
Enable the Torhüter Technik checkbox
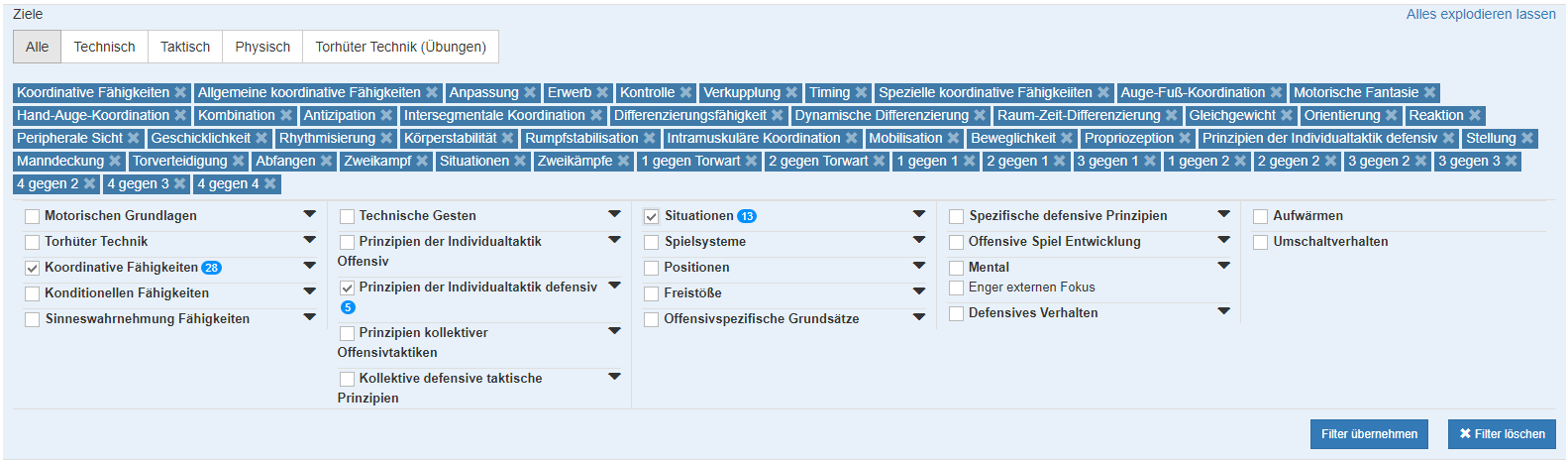pyautogui.click(x=33, y=242)
